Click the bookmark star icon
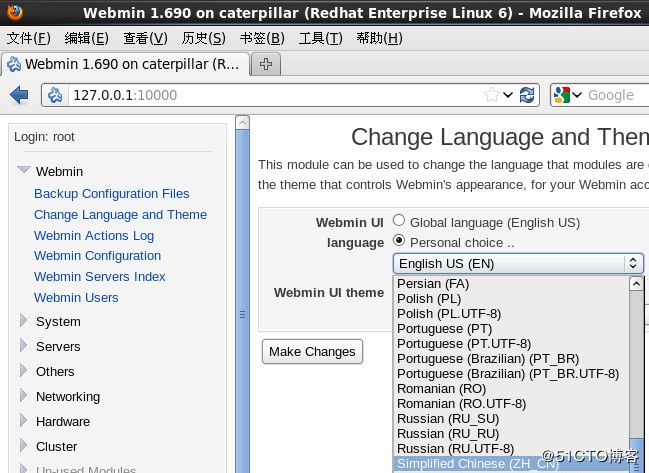 pos(492,95)
